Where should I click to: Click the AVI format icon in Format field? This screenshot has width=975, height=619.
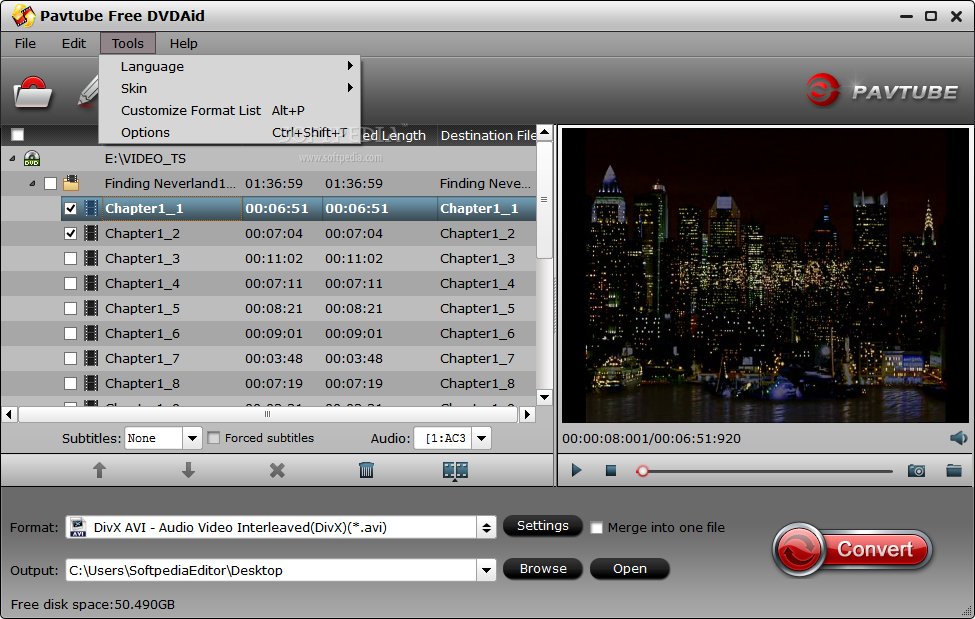click(x=78, y=528)
